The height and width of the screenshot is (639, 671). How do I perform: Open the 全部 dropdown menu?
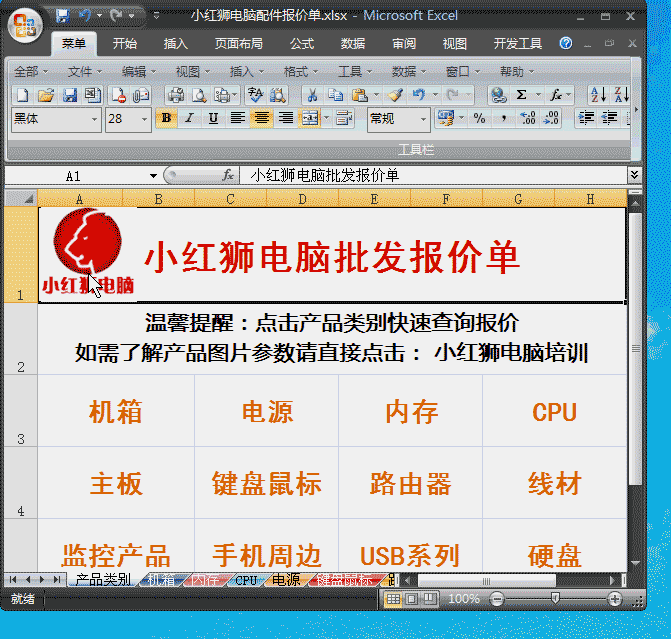[x=30, y=71]
